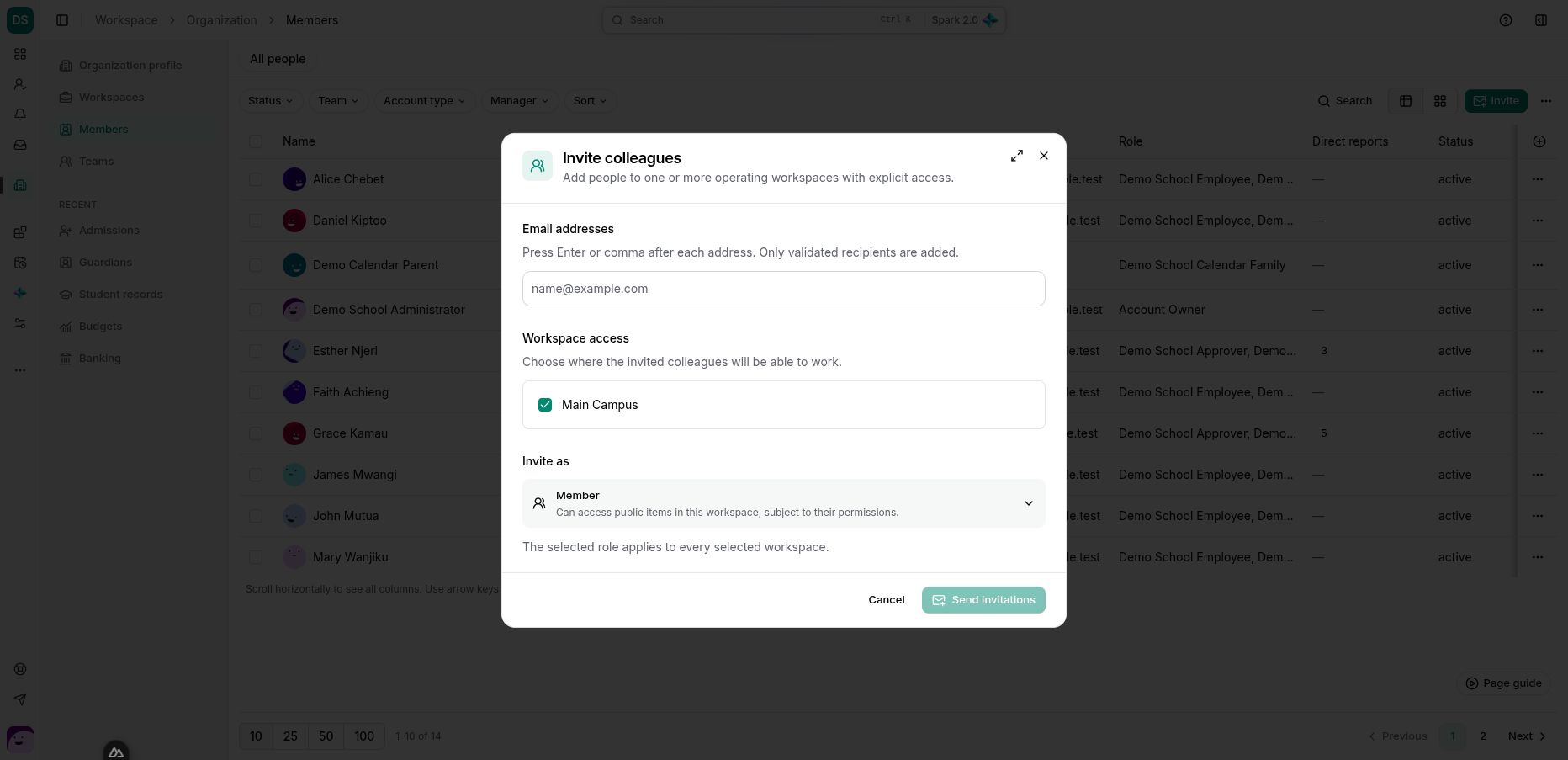Open row actions for Grace Kamau
This screenshot has width=1568, height=760.
tap(1538, 433)
